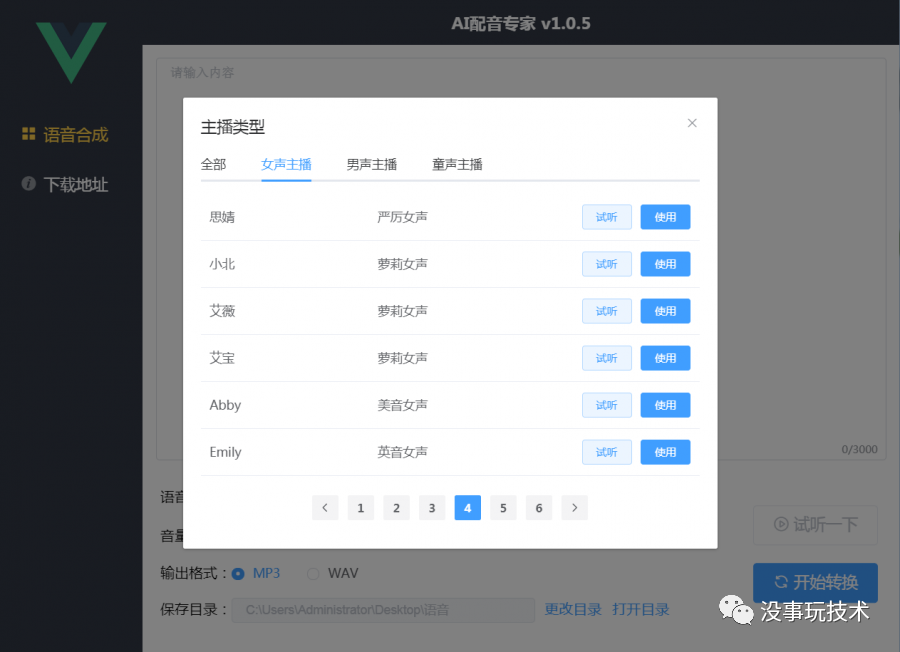Close the 主播类型 dialog with X
This screenshot has height=652, width=900.
(692, 123)
